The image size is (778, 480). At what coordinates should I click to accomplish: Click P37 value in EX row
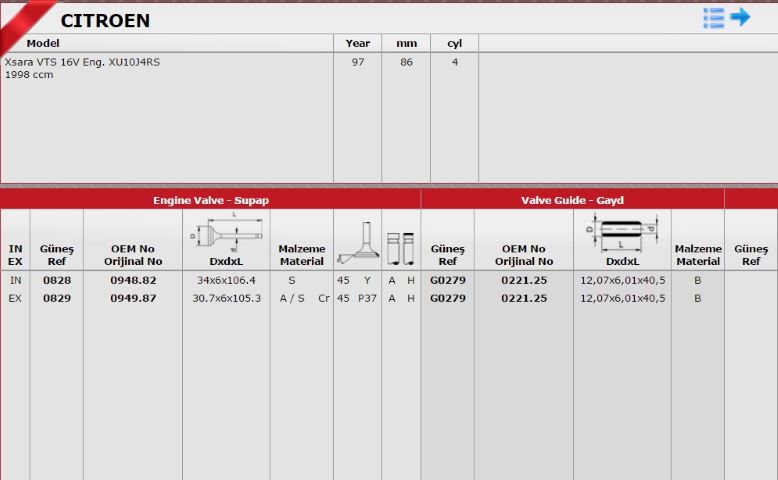[367, 298]
